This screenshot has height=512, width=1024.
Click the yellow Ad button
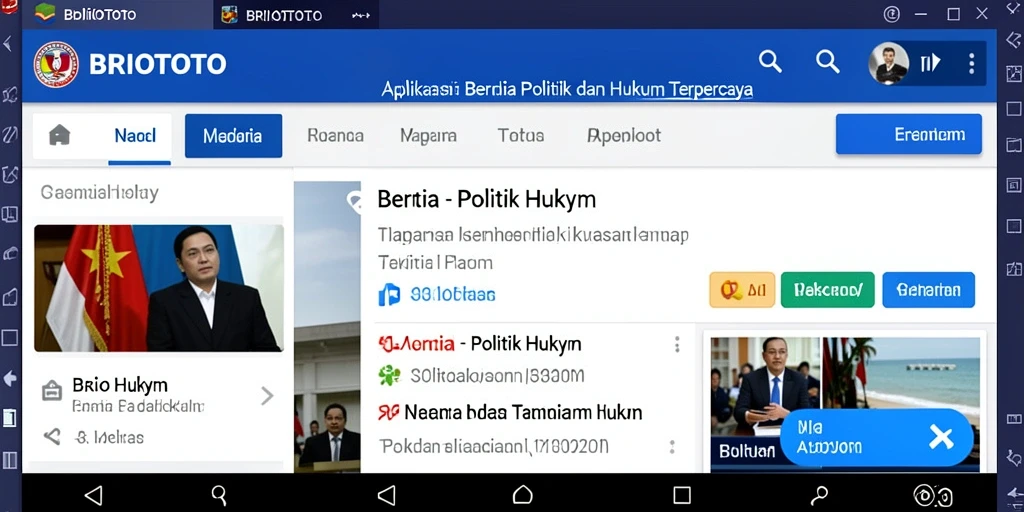pyautogui.click(x=742, y=290)
